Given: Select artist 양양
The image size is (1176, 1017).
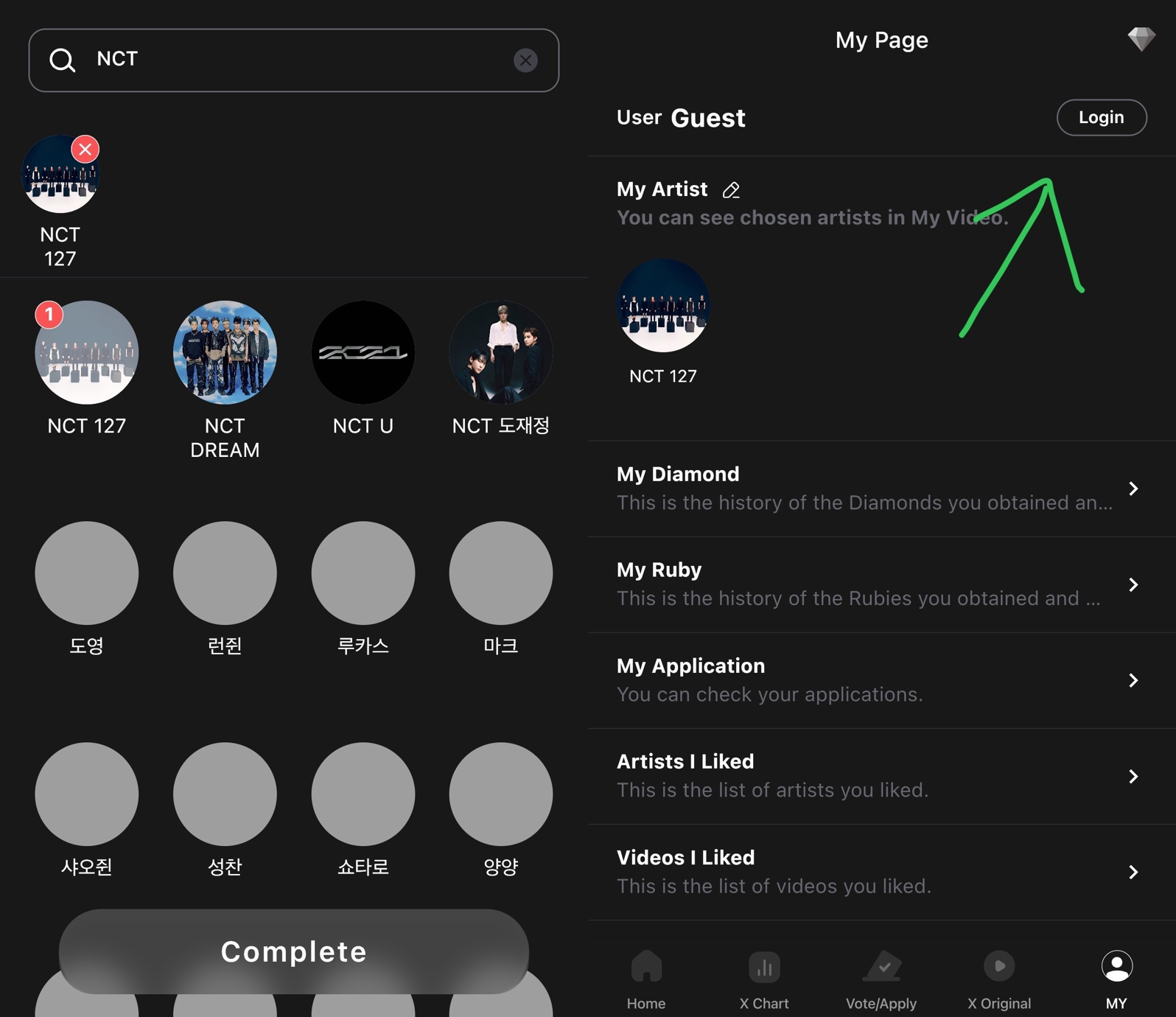Looking at the screenshot, I should click(x=501, y=794).
